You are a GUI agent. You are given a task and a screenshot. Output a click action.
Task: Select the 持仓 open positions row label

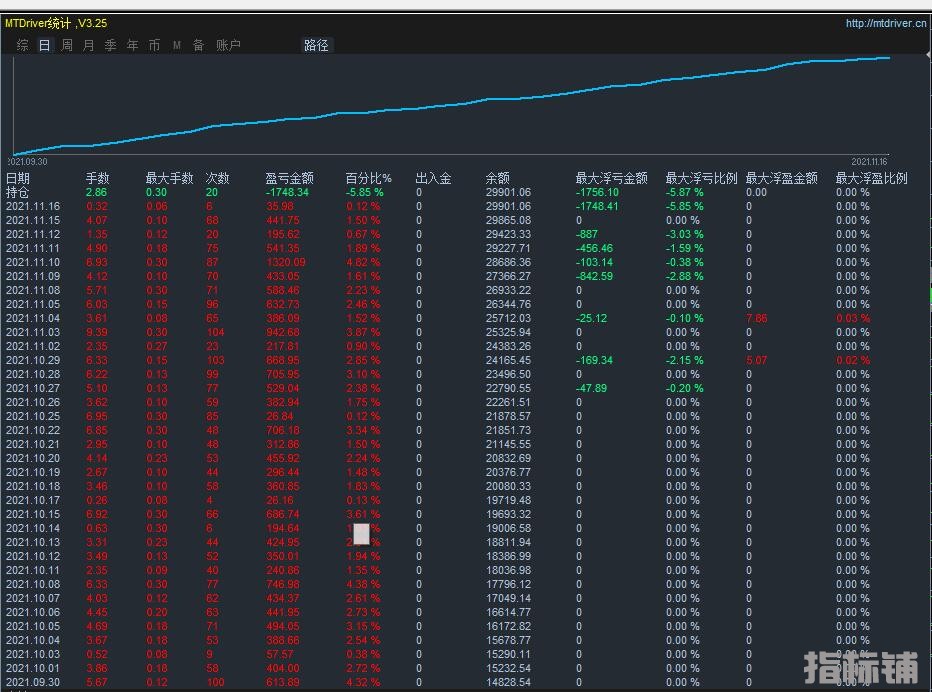tap(18, 192)
